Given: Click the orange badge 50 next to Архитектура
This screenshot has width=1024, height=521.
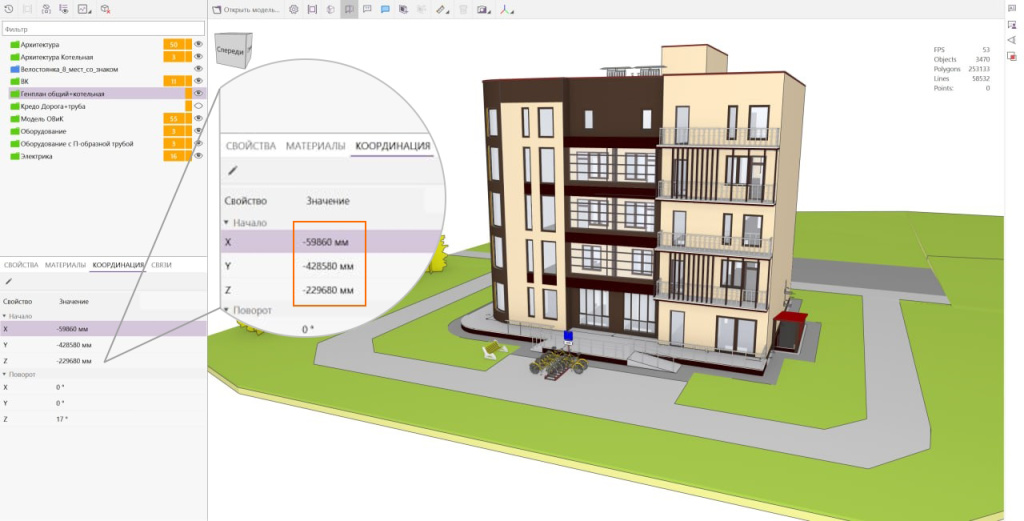Looking at the screenshot, I should click(x=174, y=45).
